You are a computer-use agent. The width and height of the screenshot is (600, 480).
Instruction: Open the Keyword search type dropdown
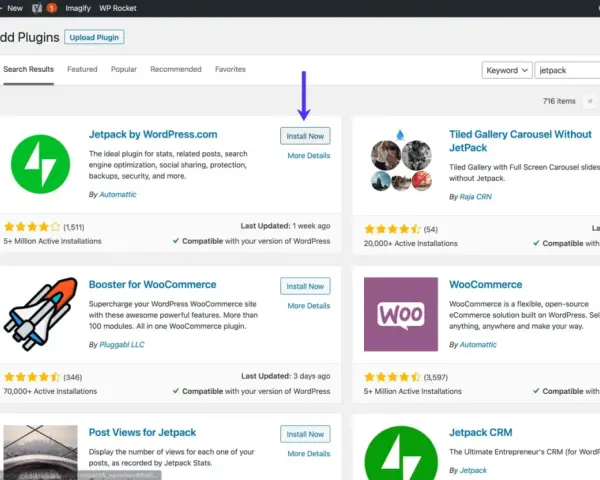(507, 70)
